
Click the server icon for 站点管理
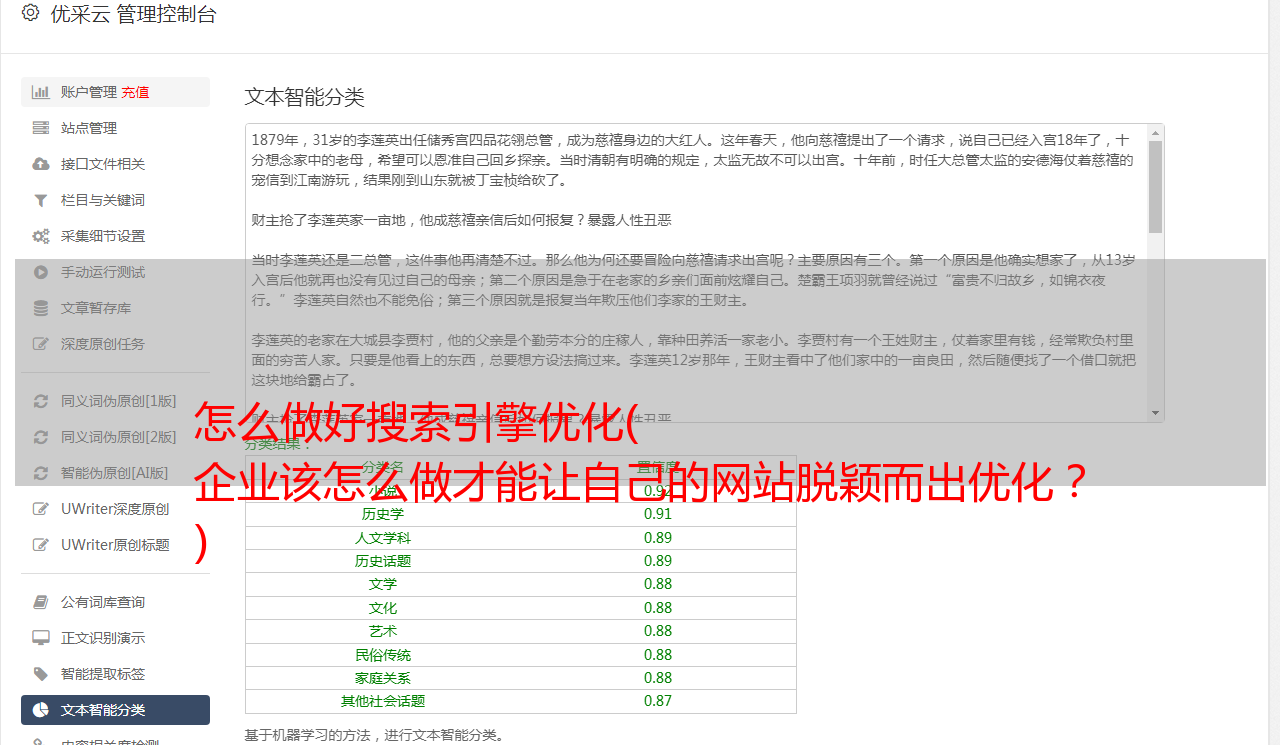40,128
